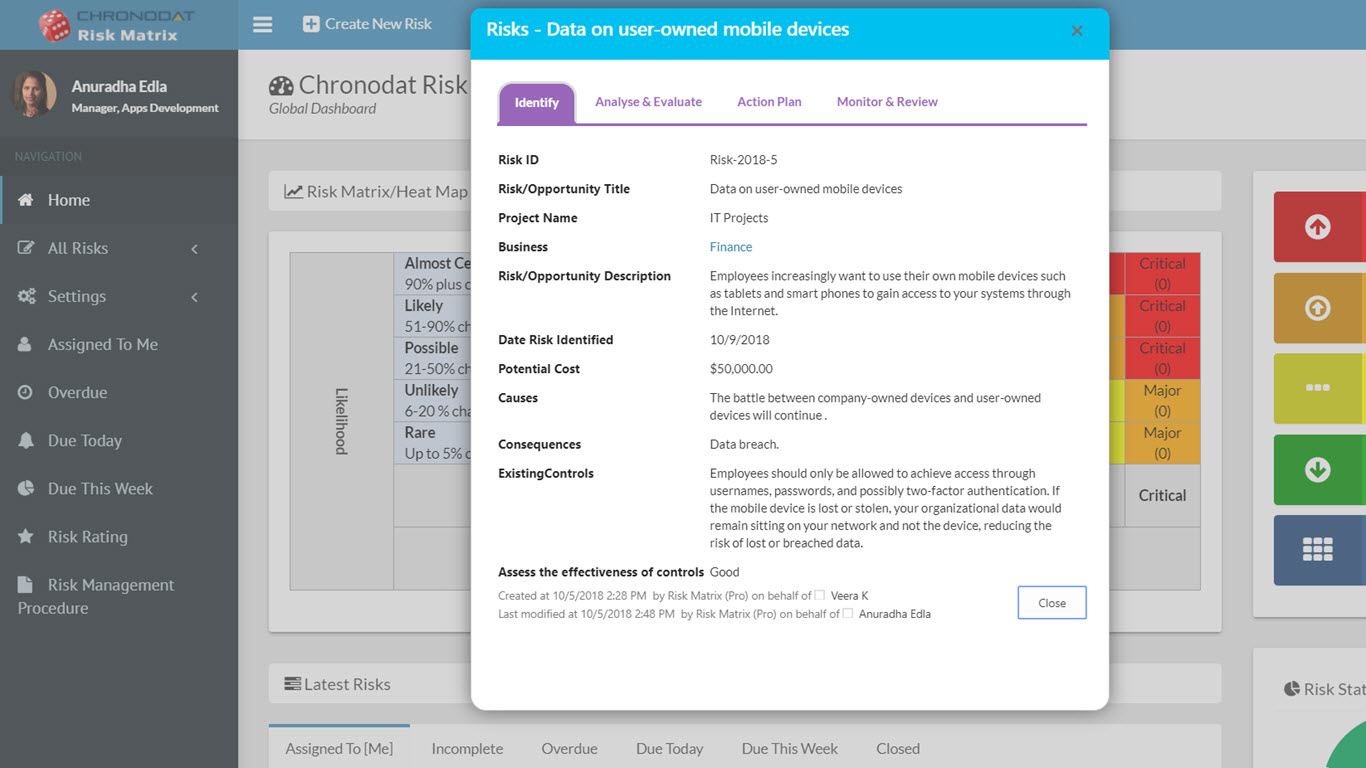Click the Due This Week pie icon

[x=26, y=488]
